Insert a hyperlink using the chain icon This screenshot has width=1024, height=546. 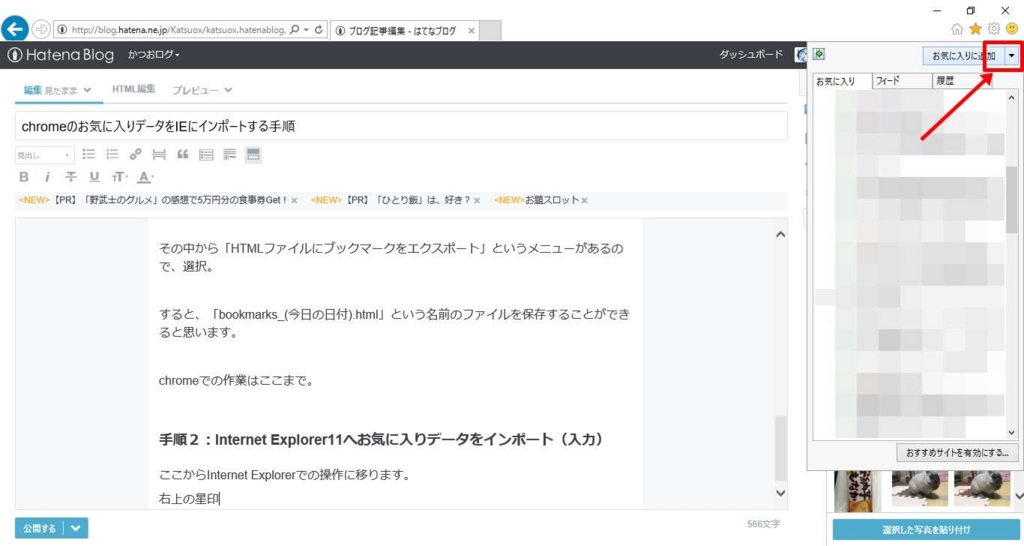135,154
